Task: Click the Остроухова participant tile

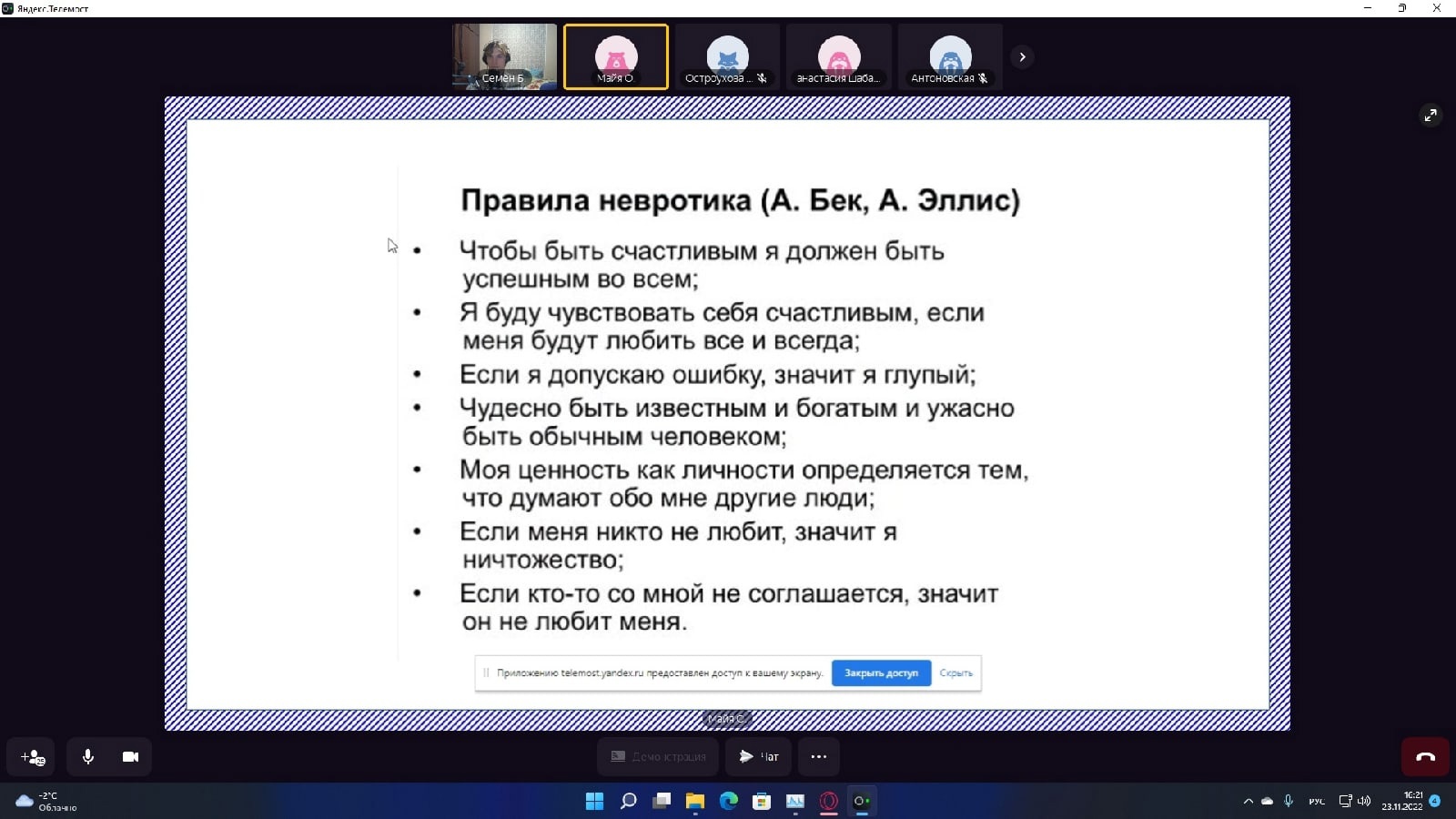Action: coord(727,56)
